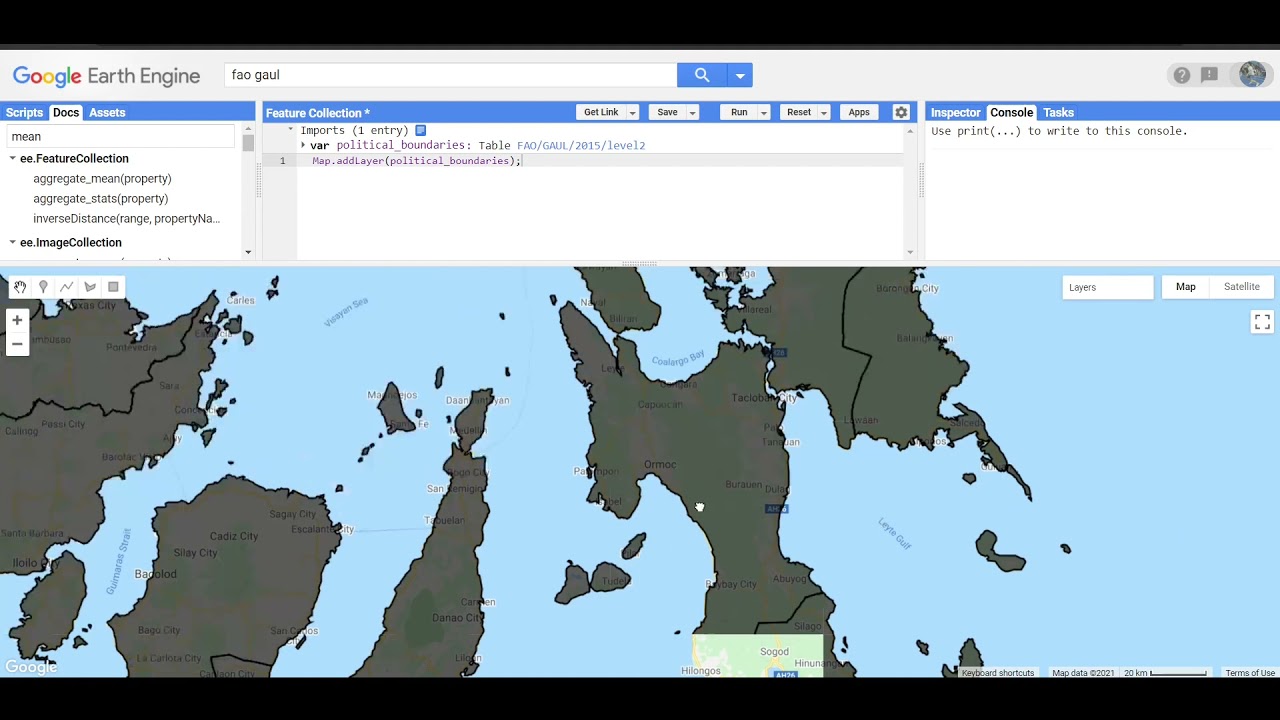1280x720 pixels.
Task: Click the blue search magnifier button
Action: click(702, 75)
